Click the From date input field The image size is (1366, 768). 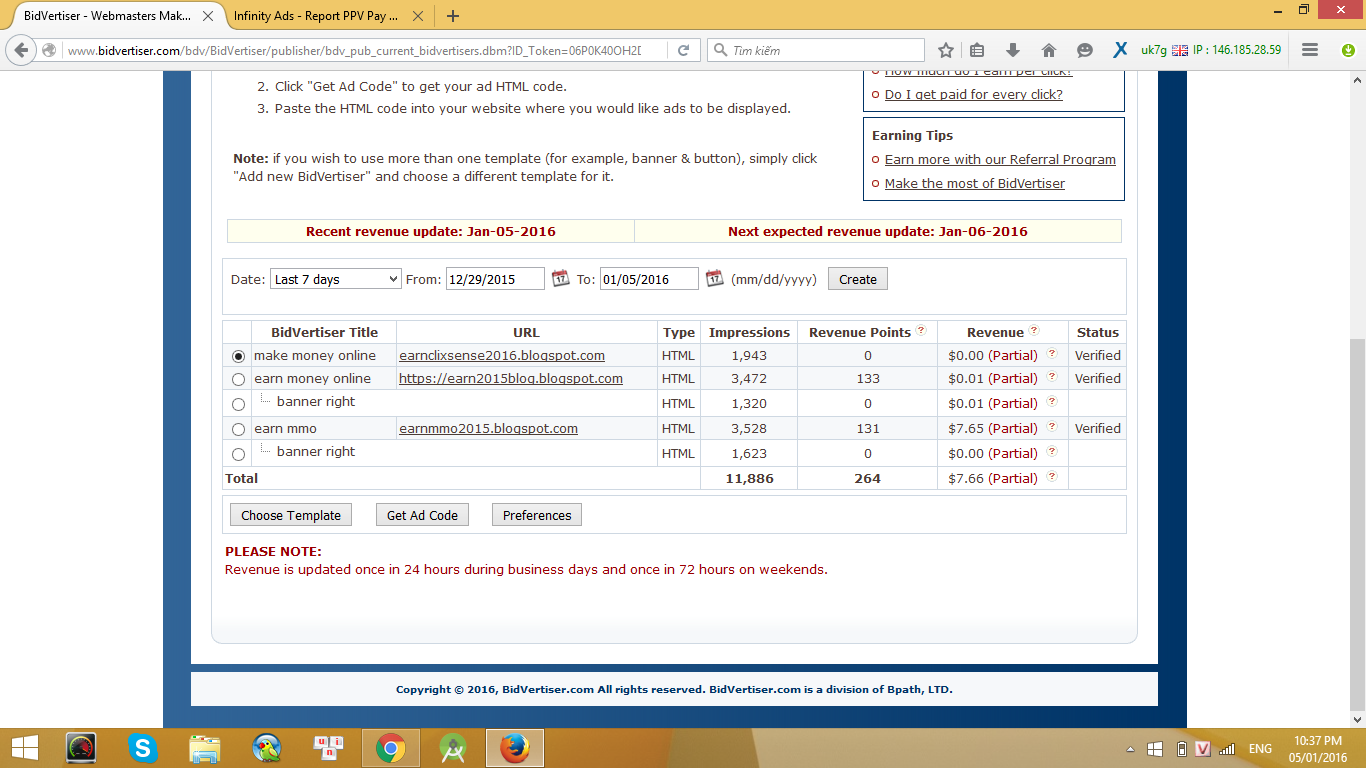point(495,279)
